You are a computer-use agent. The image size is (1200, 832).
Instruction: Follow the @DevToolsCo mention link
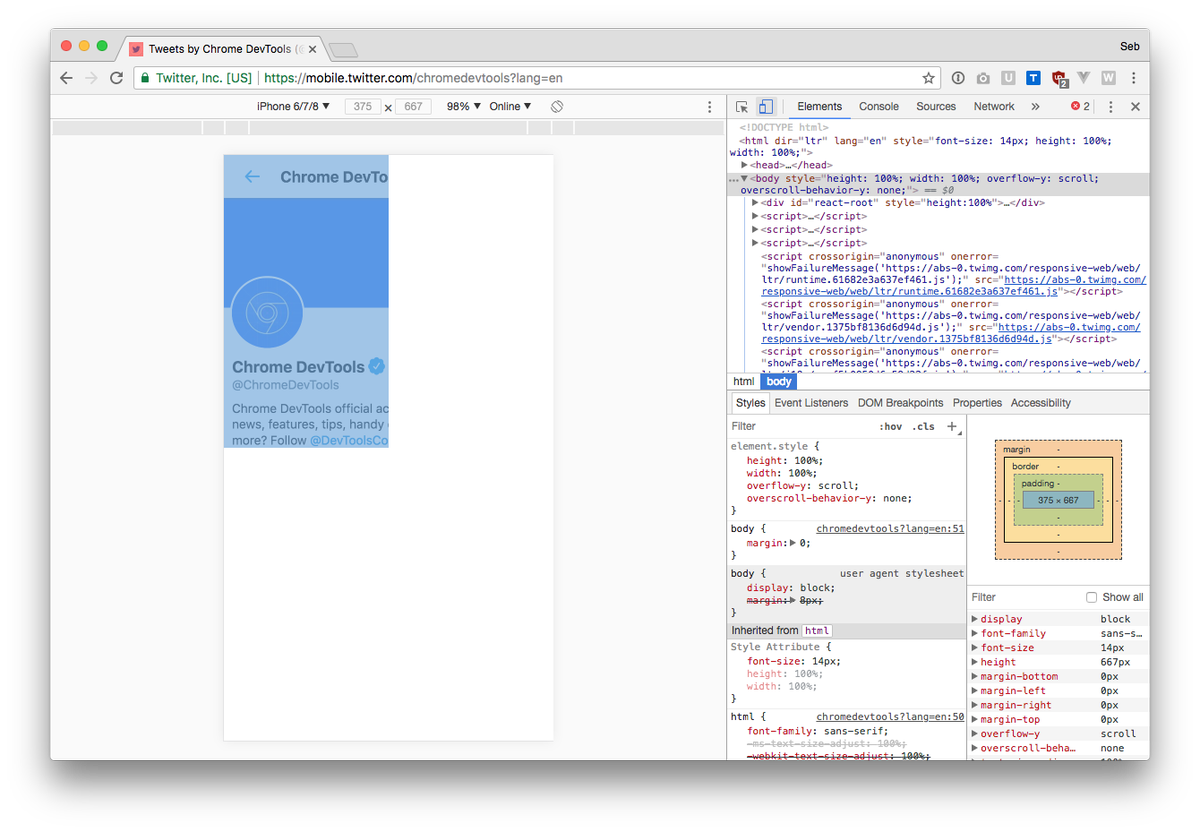[x=348, y=440]
